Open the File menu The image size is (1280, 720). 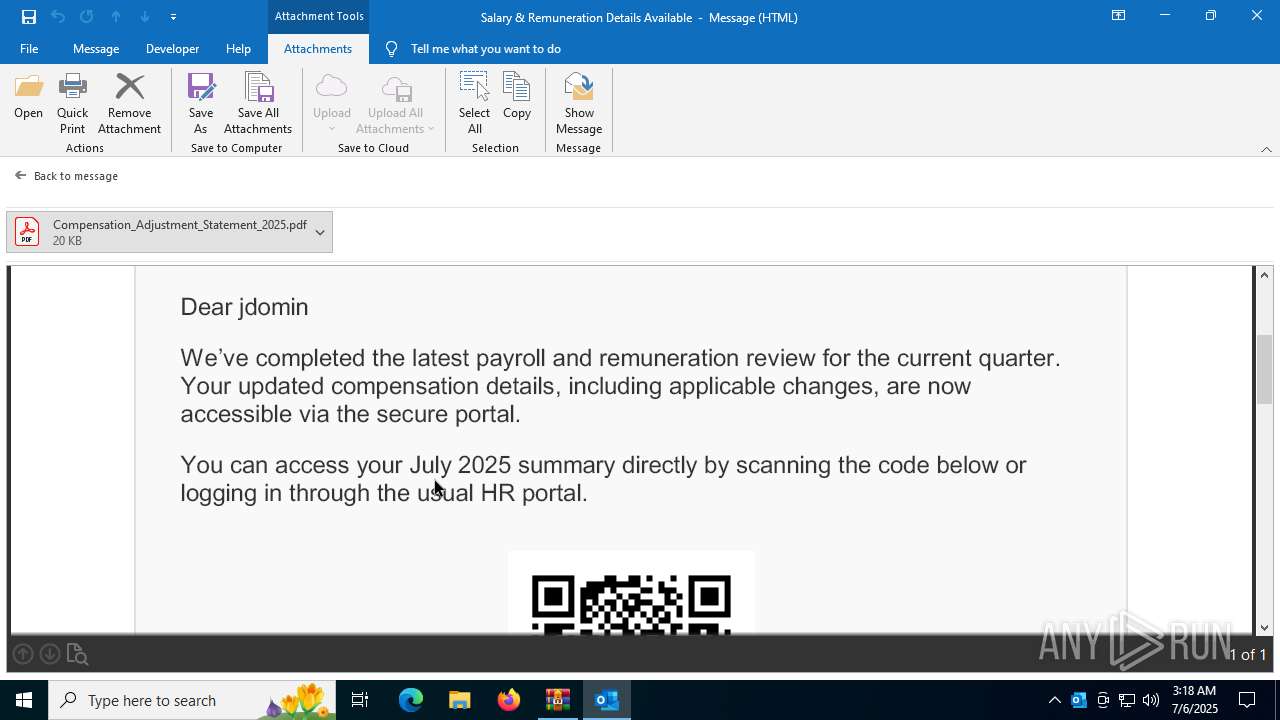point(29,48)
